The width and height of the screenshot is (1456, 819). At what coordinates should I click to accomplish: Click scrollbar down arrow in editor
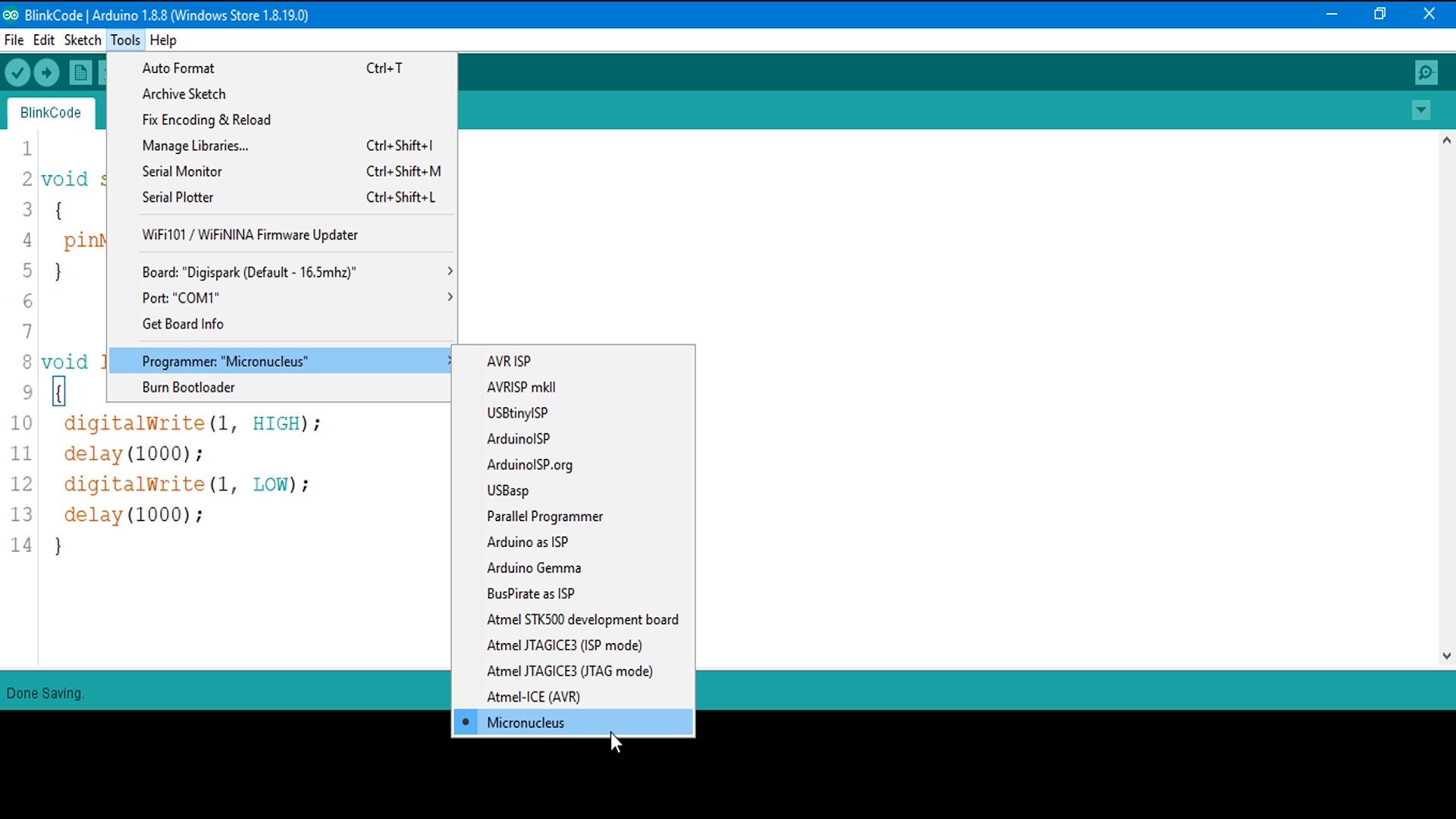(x=1446, y=657)
